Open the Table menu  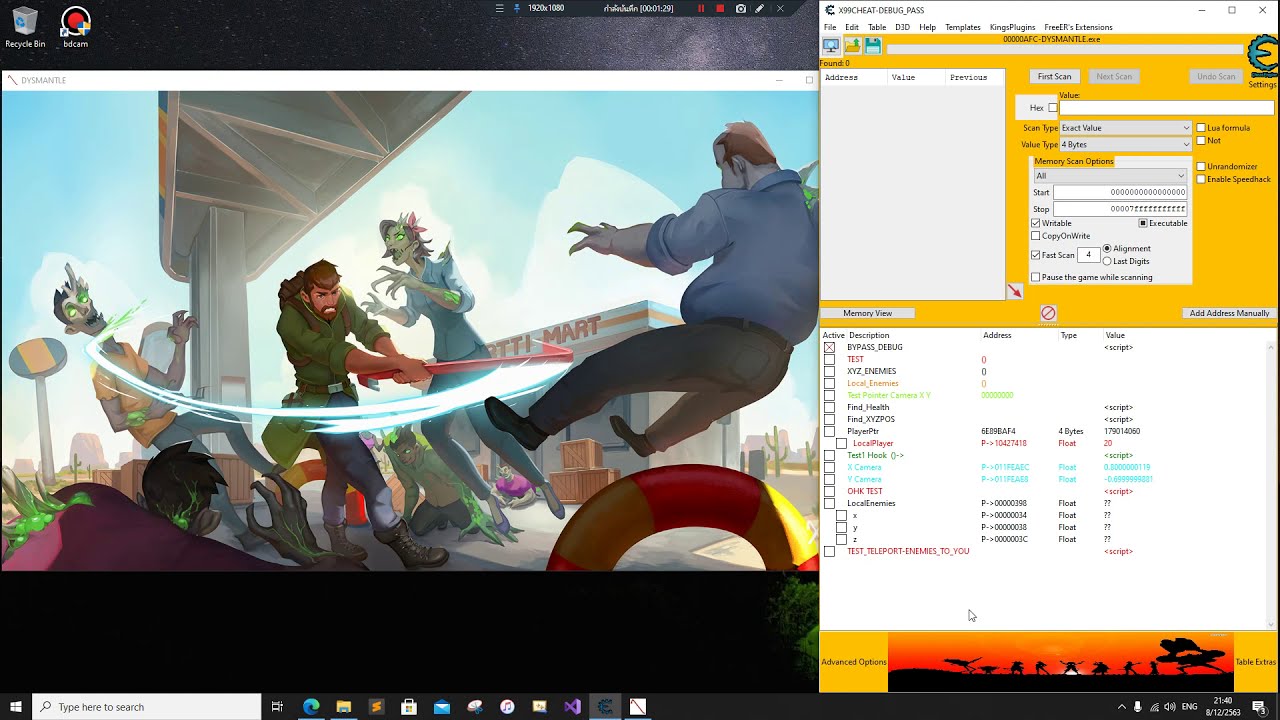pyautogui.click(x=877, y=27)
